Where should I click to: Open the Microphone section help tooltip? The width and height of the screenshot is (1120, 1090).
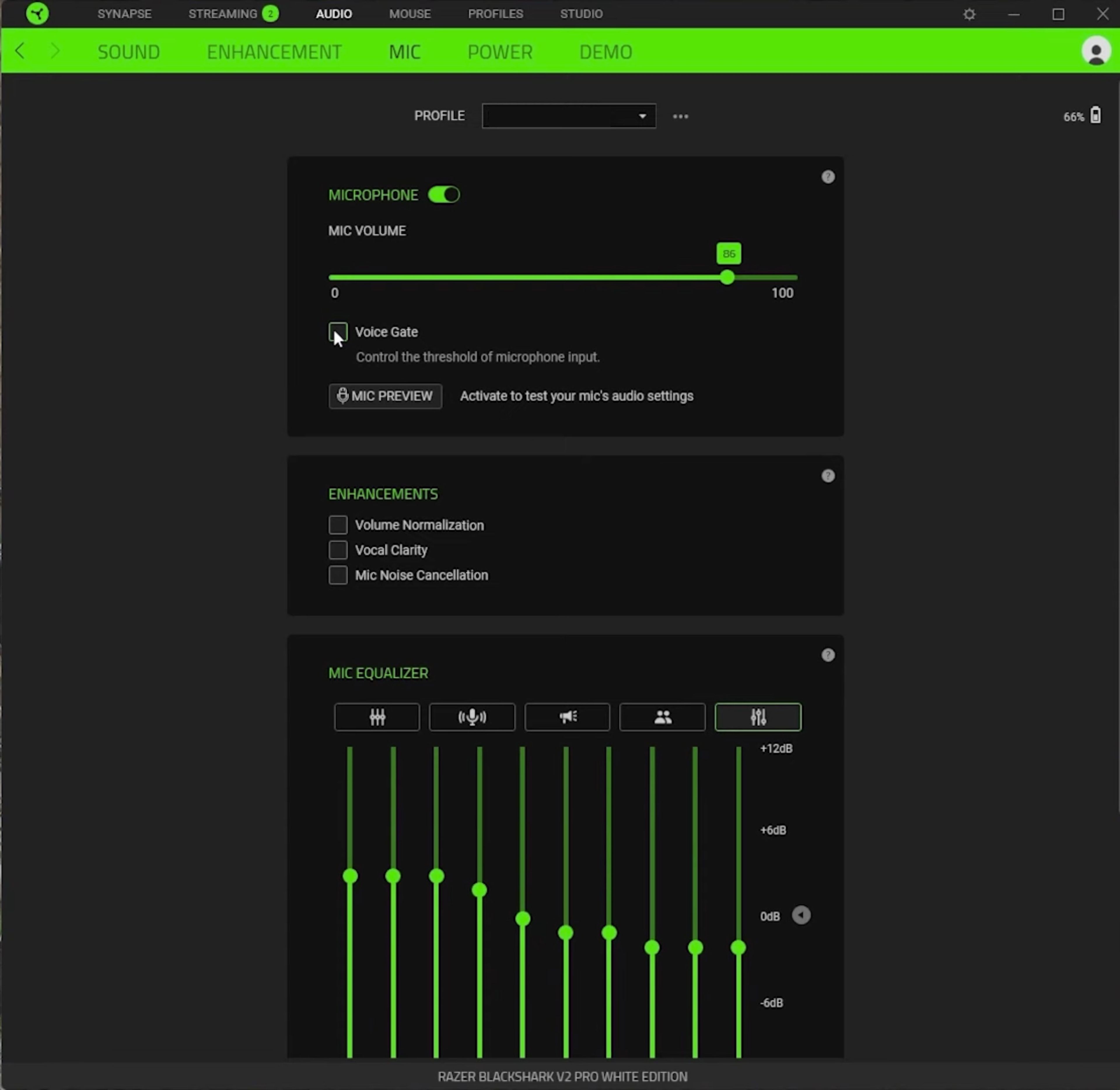click(828, 177)
